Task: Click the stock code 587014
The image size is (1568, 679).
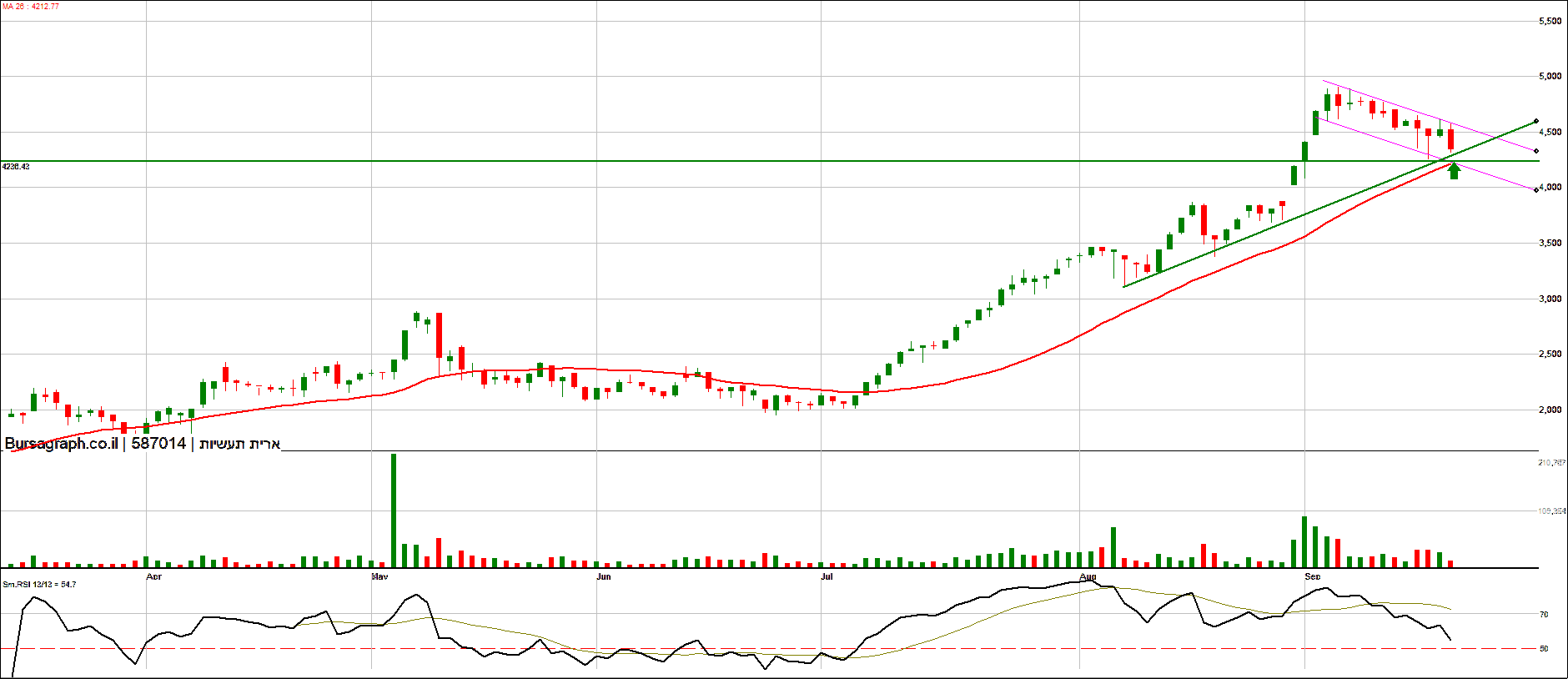Action: 158,444
